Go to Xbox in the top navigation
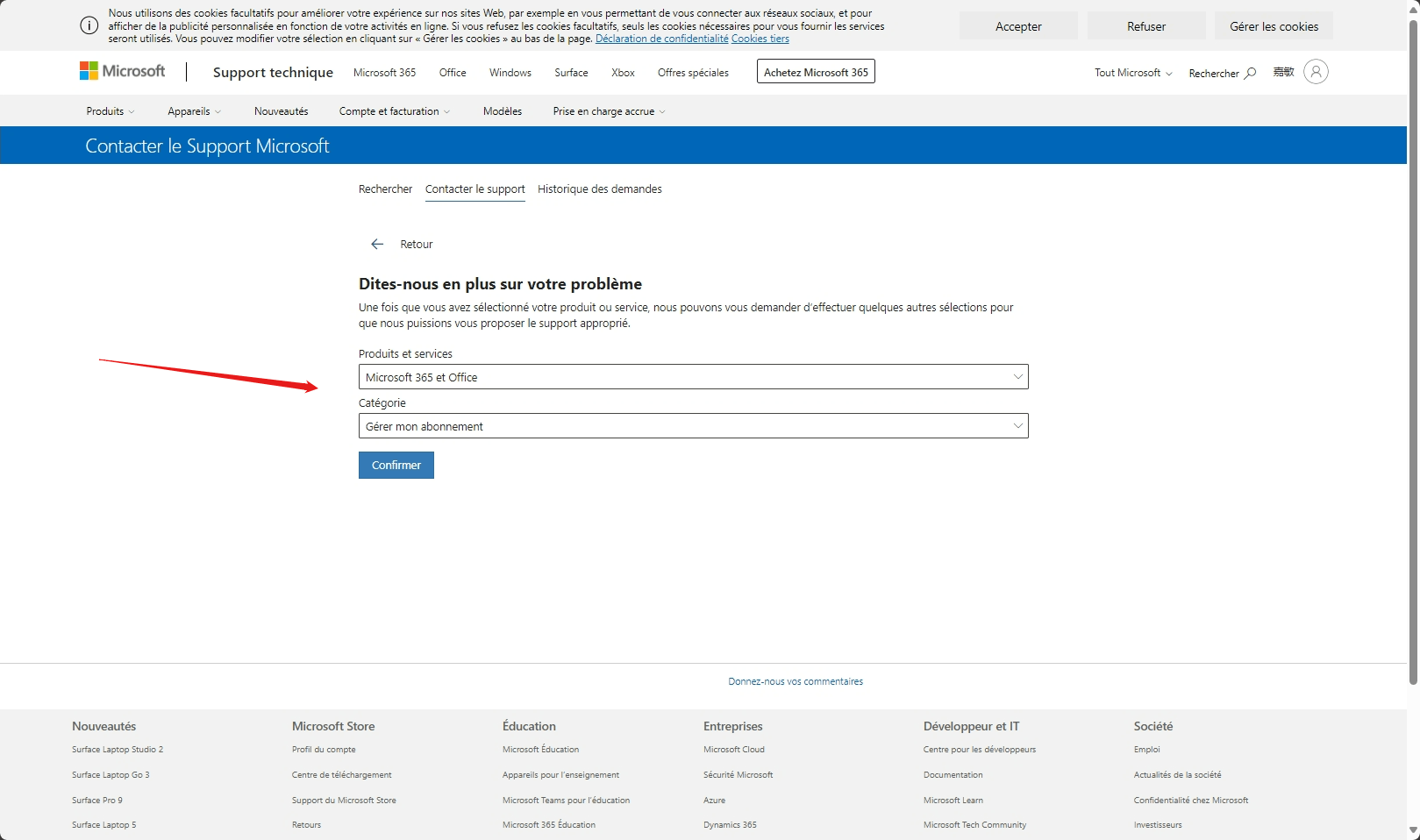 point(623,73)
